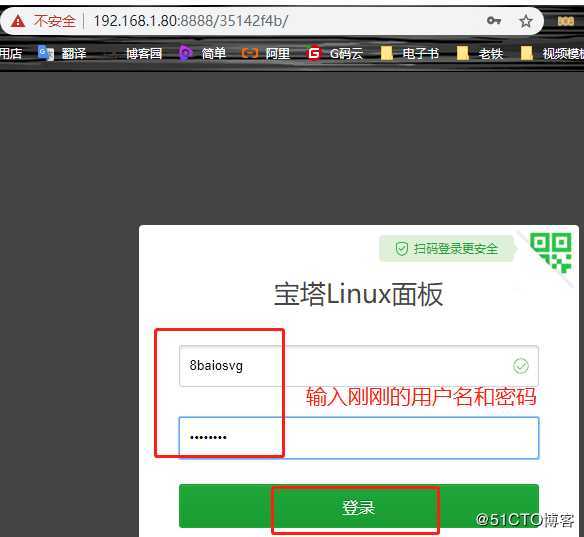Click the Google Translate icon in bookmarks
Viewport: 584px width, 537px height.
[x=46, y=53]
